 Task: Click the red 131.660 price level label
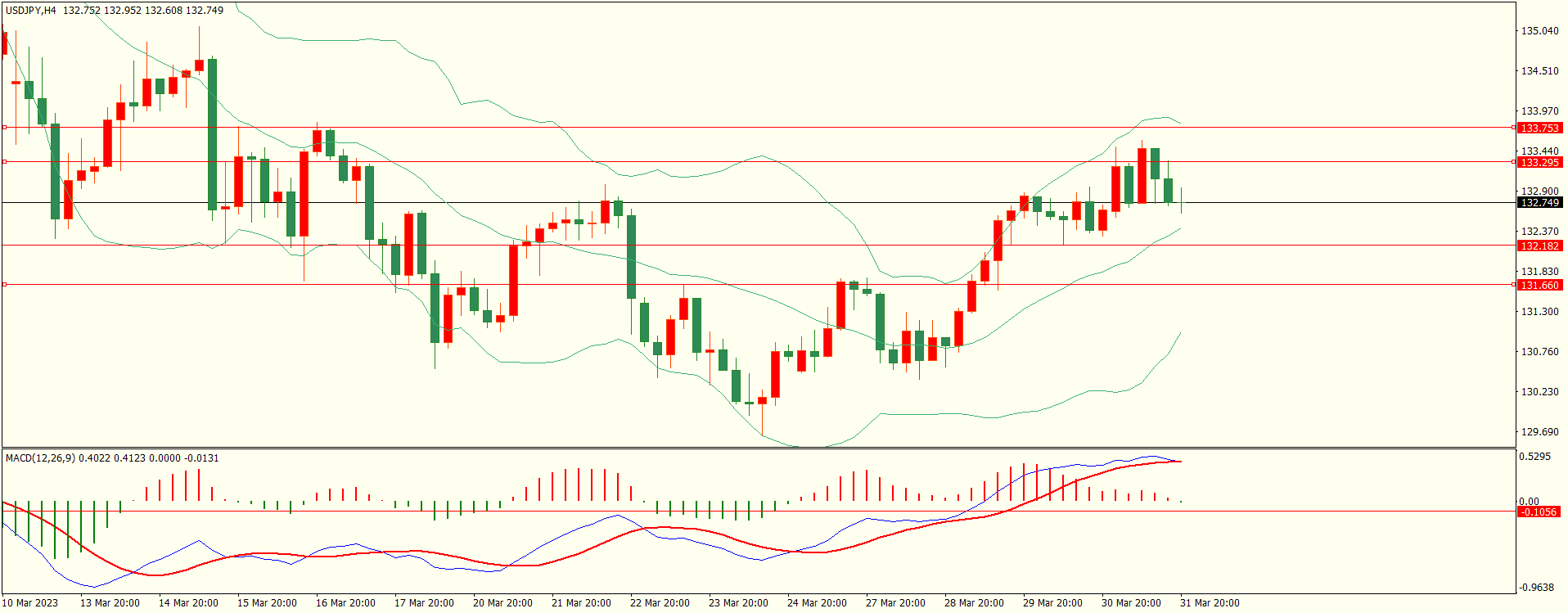point(1539,285)
